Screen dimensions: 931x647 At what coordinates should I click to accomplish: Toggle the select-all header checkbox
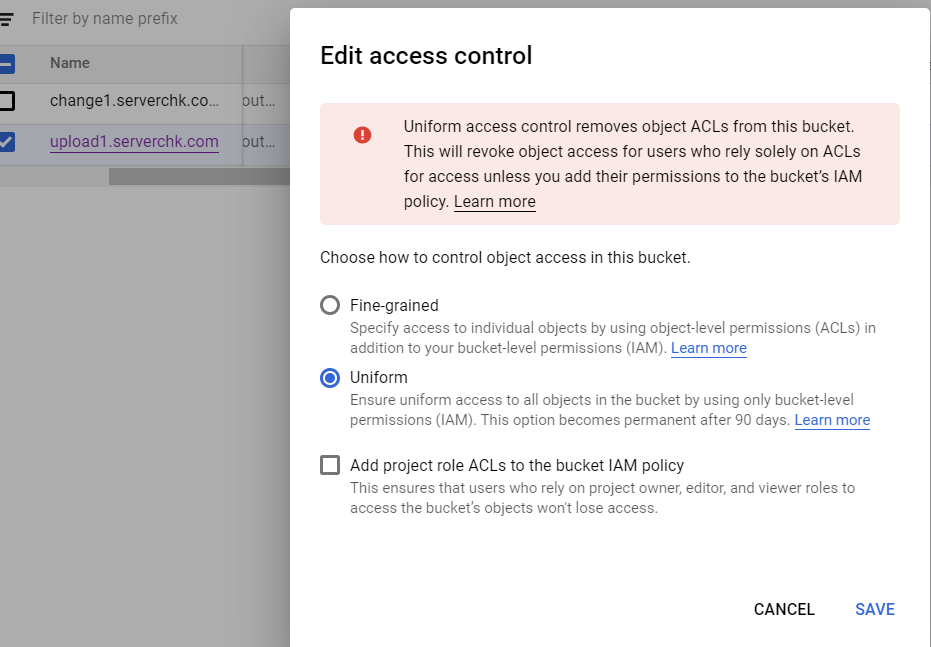click(x=6, y=64)
